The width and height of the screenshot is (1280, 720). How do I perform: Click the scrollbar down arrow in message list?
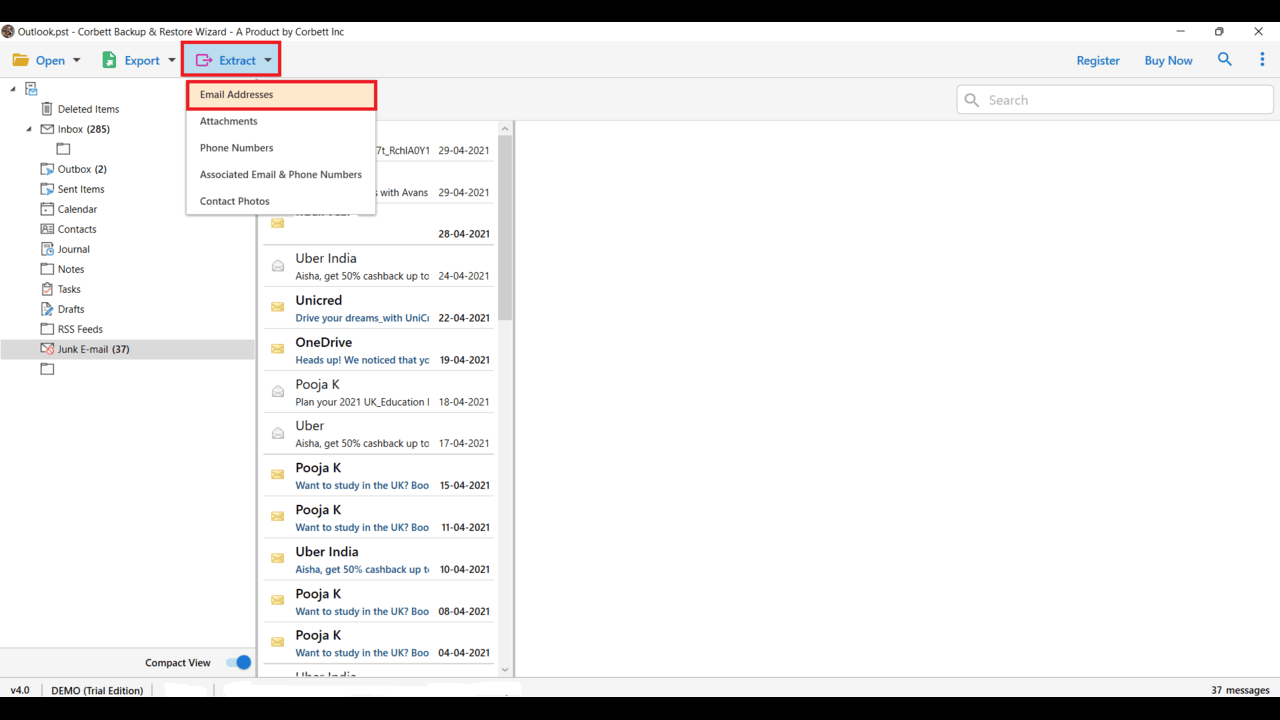point(505,670)
